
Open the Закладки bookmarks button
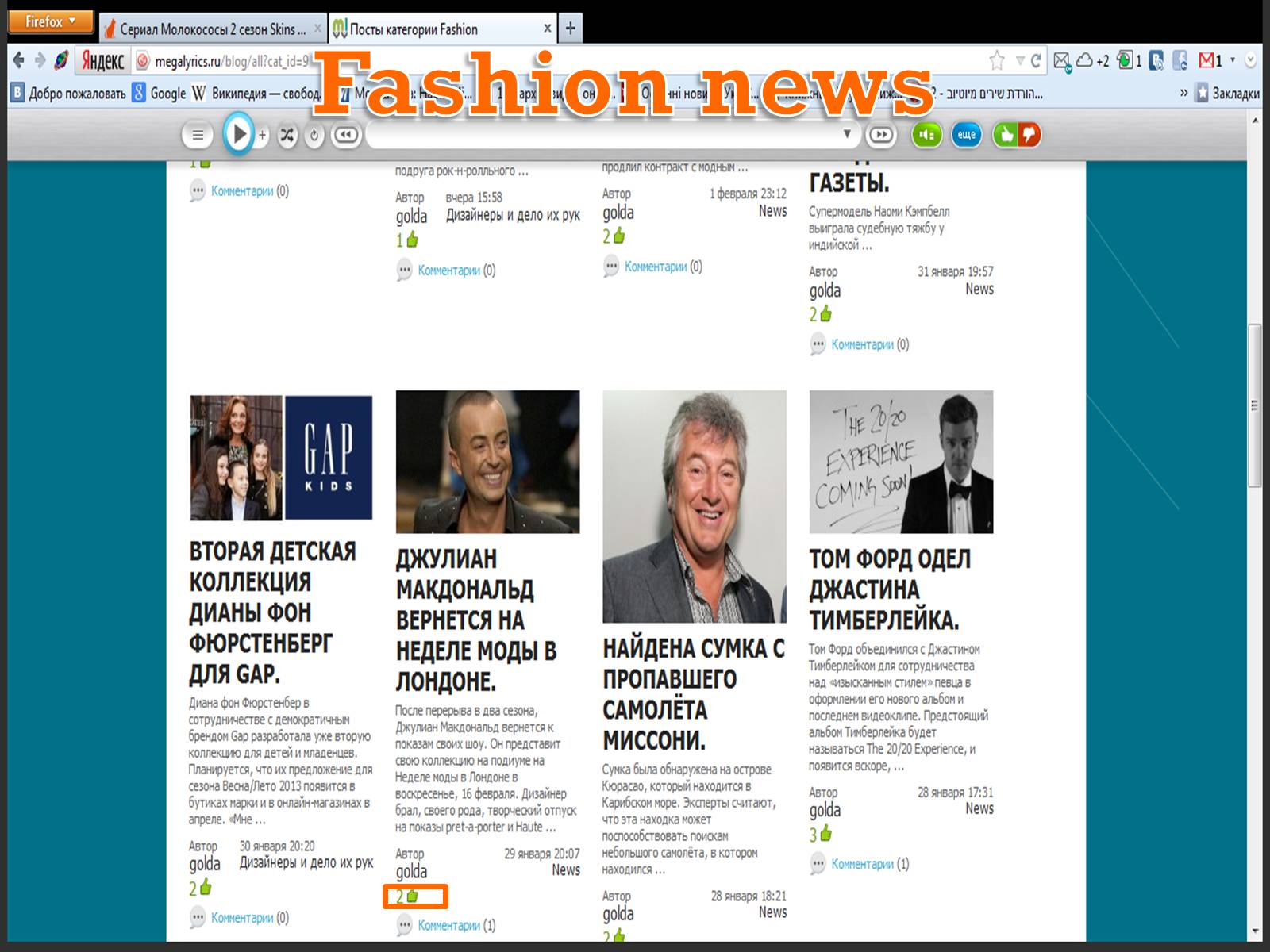[1227, 94]
